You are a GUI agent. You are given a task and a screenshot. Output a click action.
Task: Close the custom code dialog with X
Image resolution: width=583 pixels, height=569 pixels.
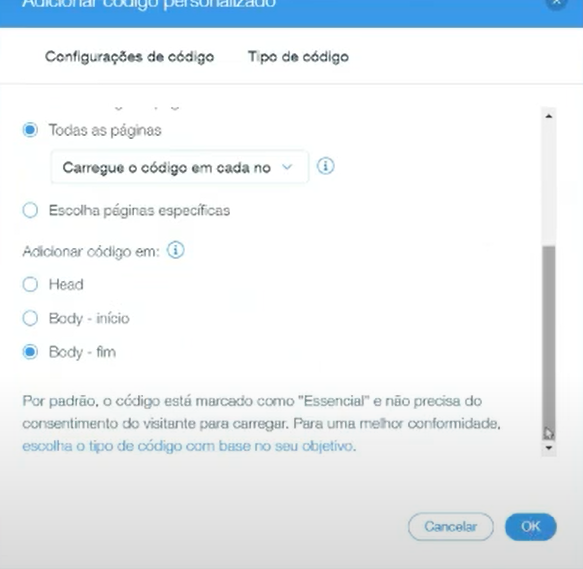(x=556, y=3)
